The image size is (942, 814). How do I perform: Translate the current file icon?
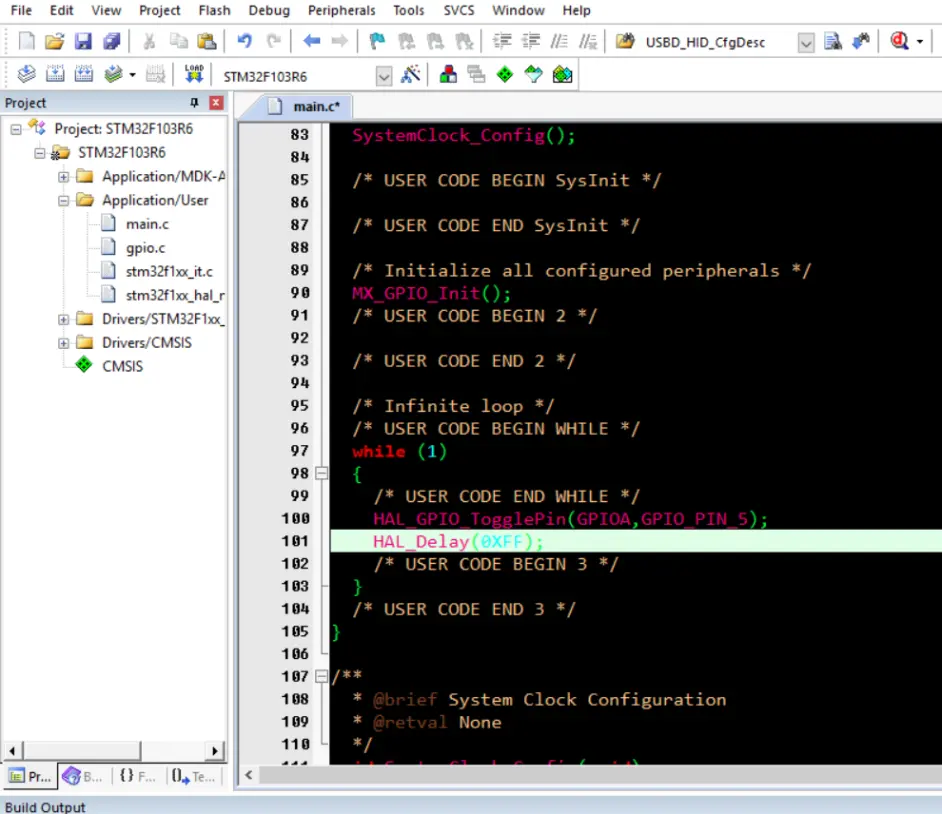(26, 74)
